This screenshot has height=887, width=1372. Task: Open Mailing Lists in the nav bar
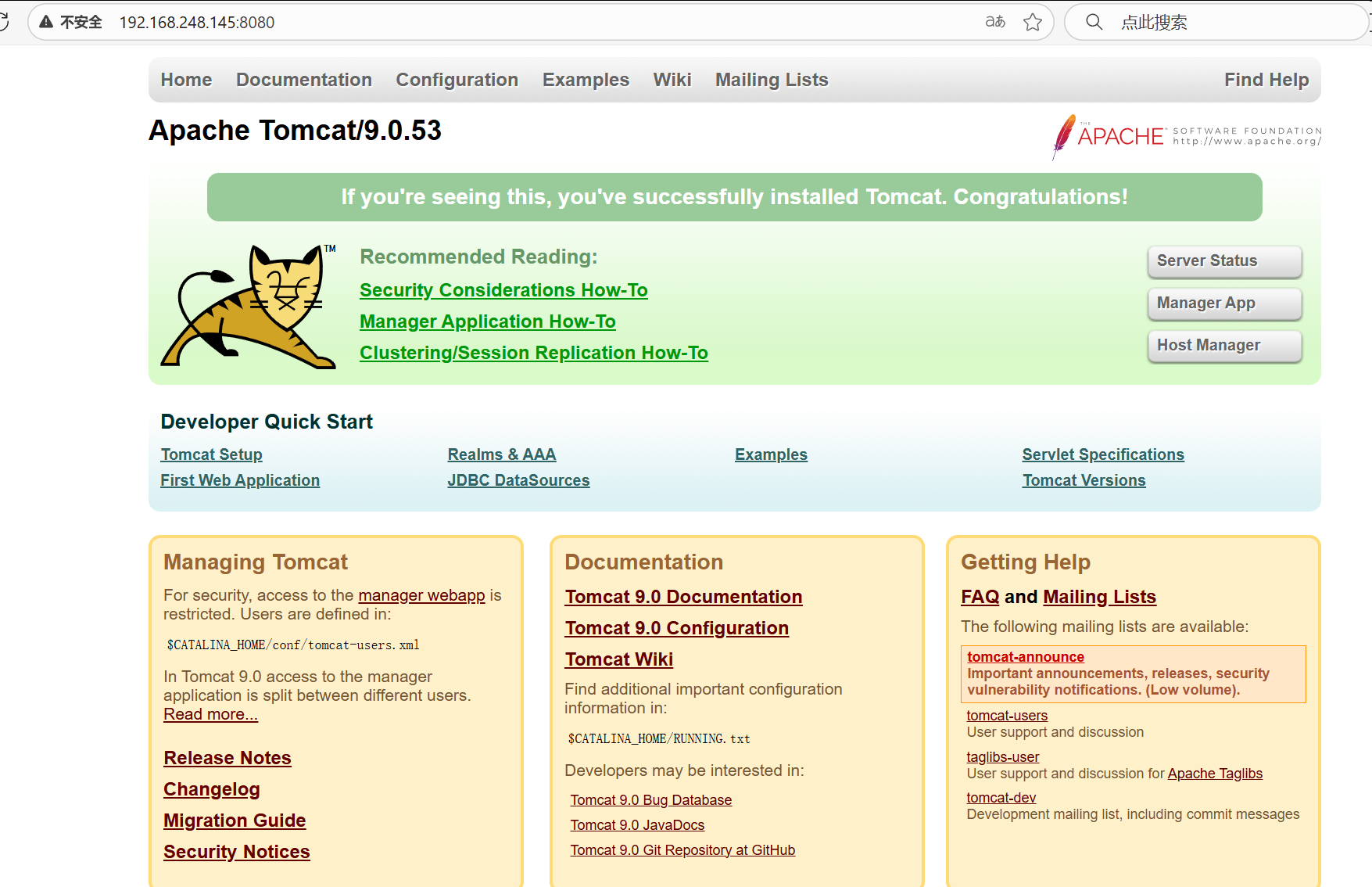[x=772, y=80]
